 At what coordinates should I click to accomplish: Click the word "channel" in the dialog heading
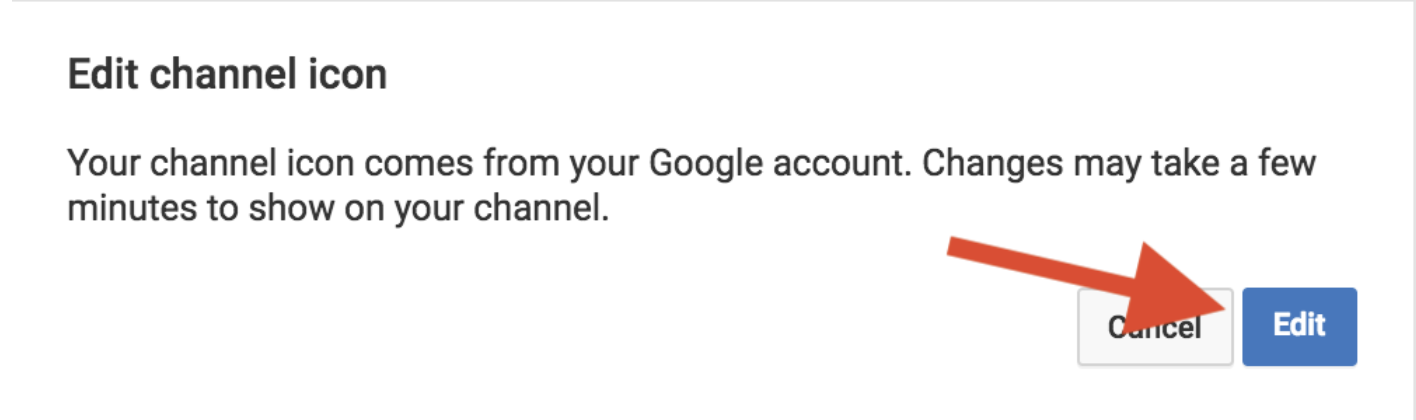coord(214,76)
